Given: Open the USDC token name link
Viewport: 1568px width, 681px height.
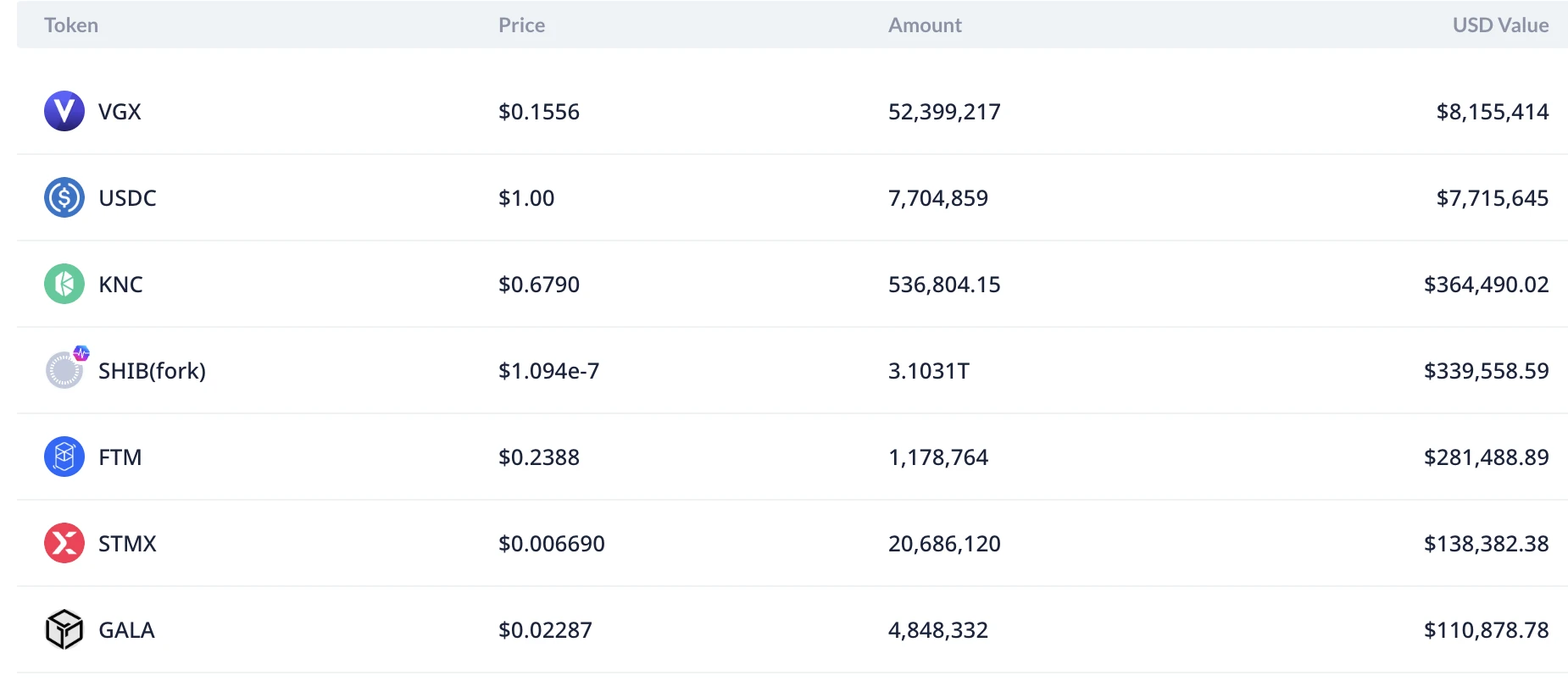Looking at the screenshot, I should [127, 198].
